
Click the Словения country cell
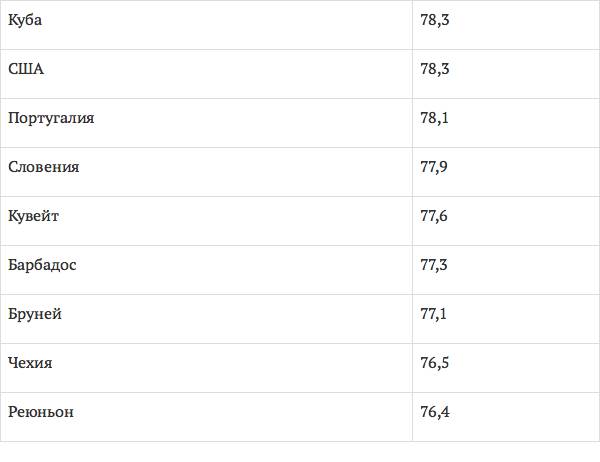(x=43, y=167)
